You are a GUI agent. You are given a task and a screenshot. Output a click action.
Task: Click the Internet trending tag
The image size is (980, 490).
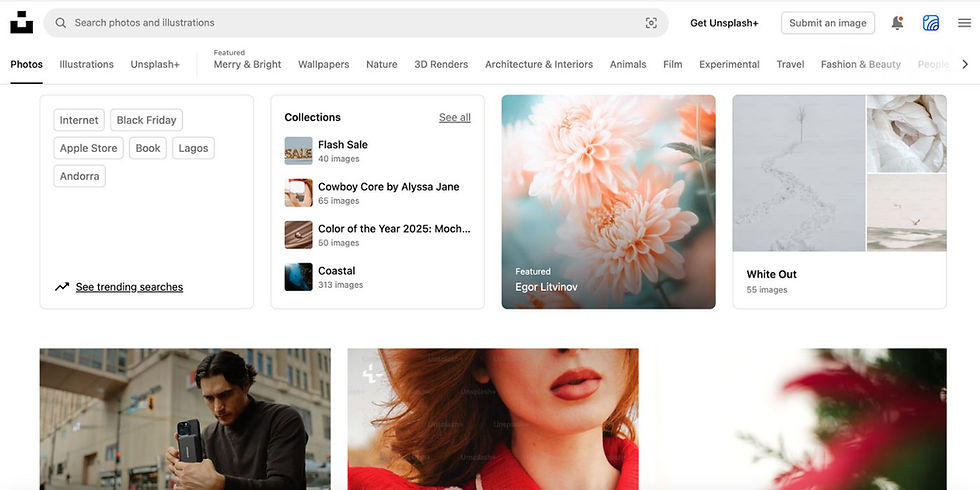(79, 120)
